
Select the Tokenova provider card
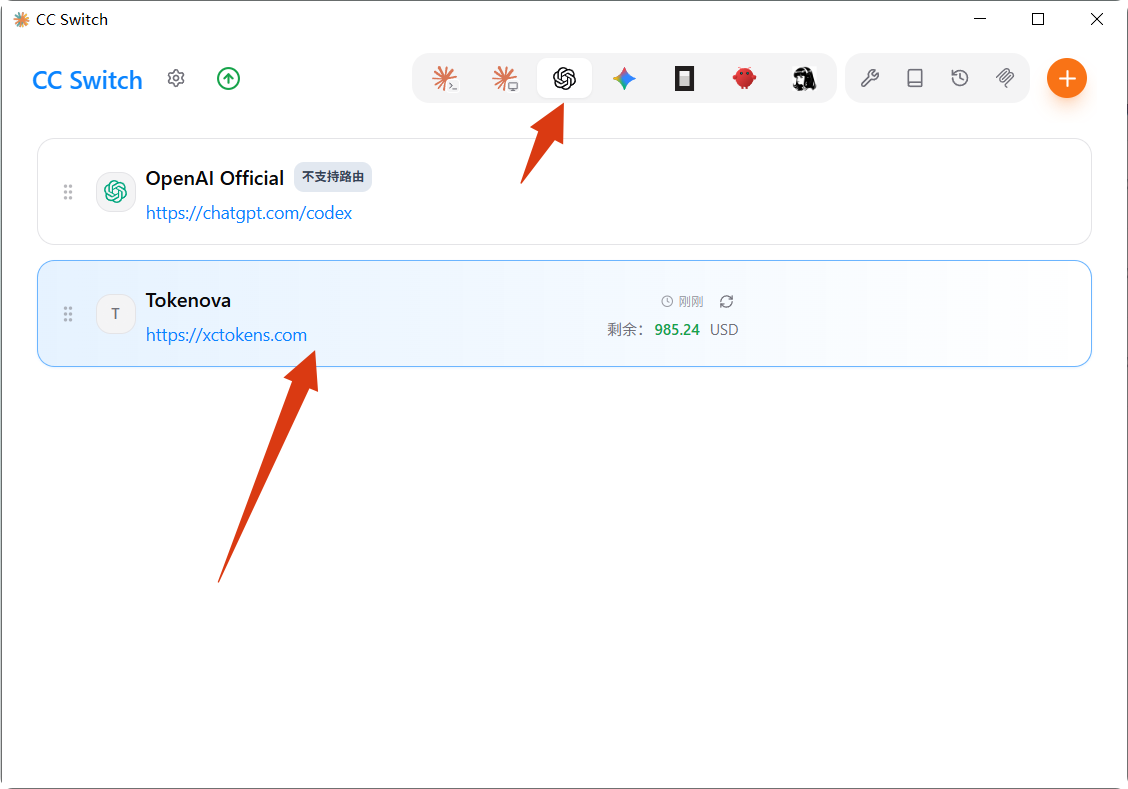click(565, 314)
